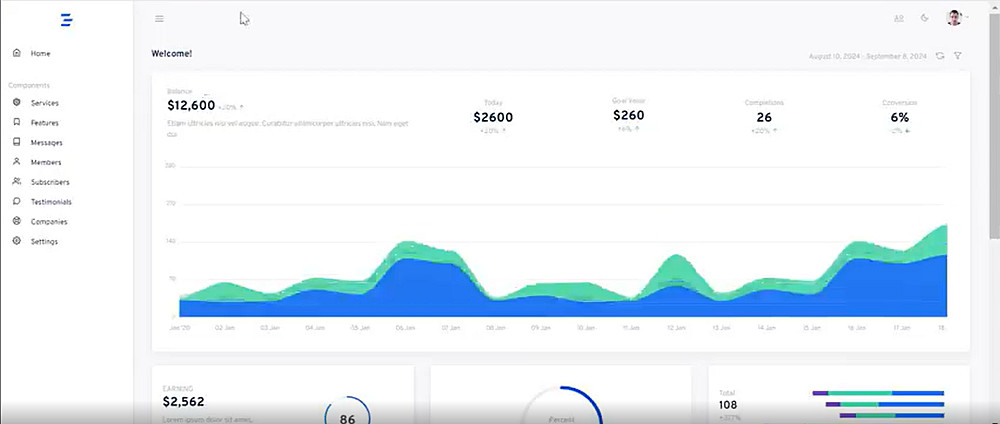This screenshot has width=1000, height=424.
Task: Open the Companies page link
Action: 49,222
